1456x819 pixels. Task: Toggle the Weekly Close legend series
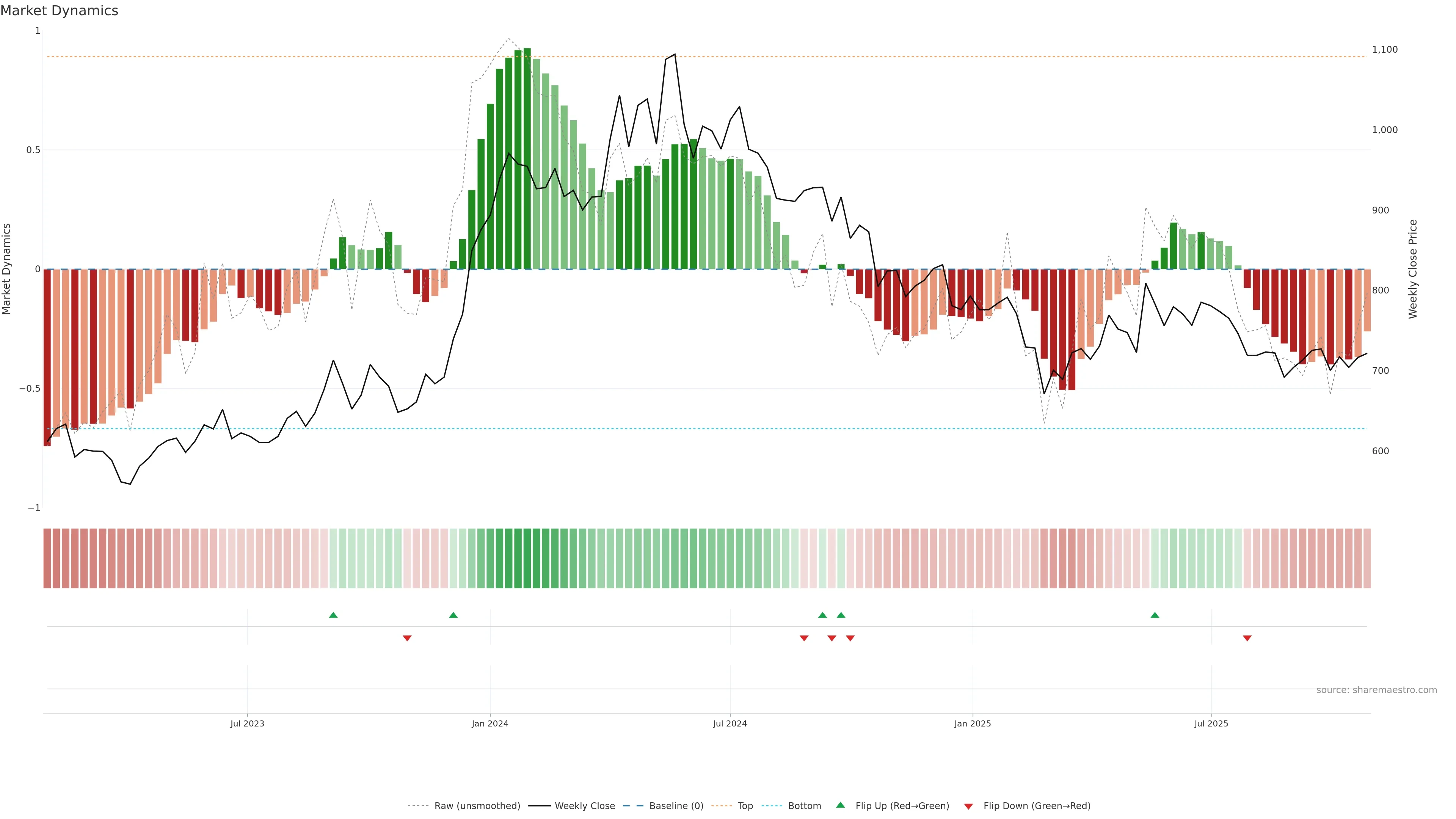click(x=584, y=806)
